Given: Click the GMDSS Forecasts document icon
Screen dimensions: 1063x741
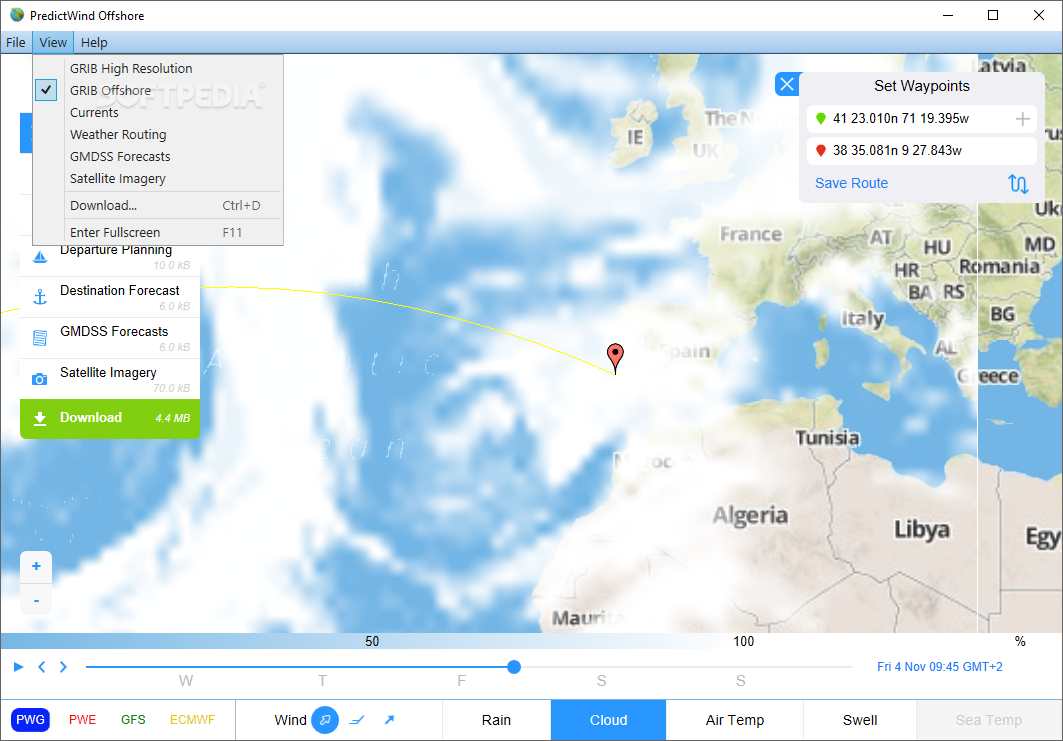Looking at the screenshot, I should click(x=40, y=338).
